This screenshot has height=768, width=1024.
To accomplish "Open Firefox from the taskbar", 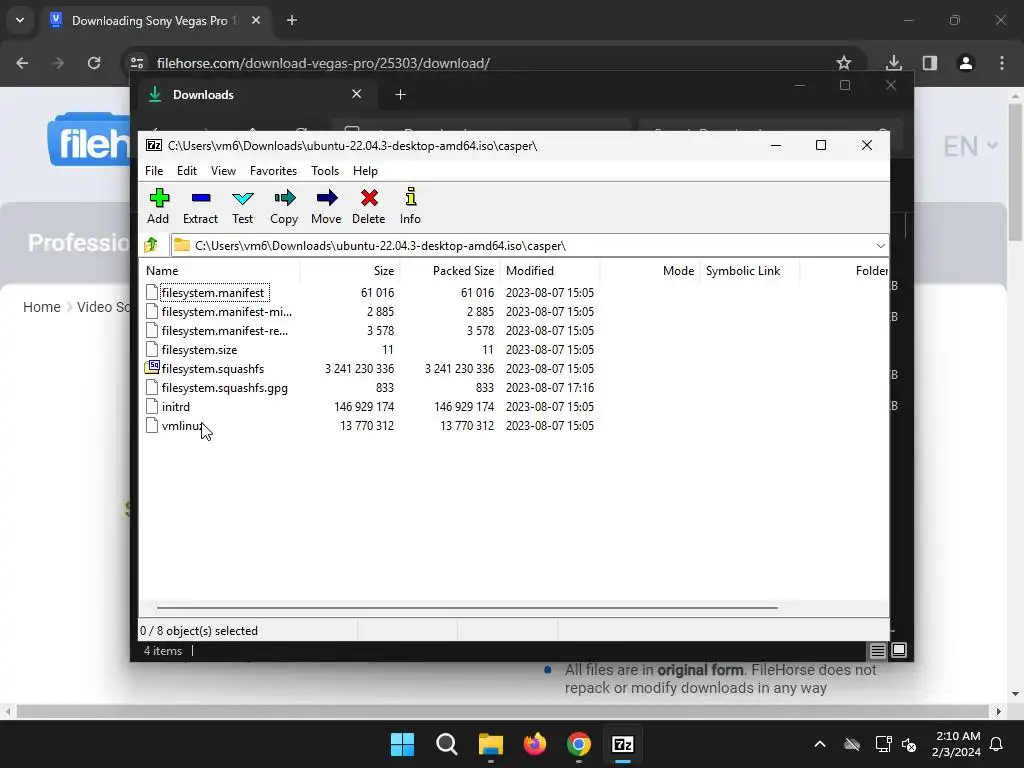I will pyautogui.click(x=535, y=744).
